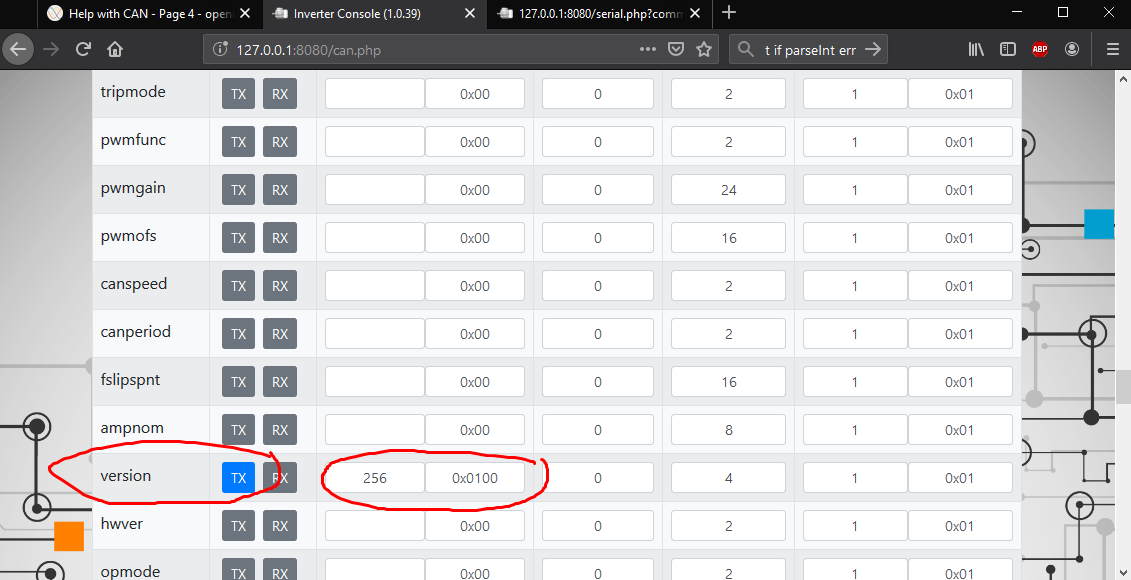The image size is (1131, 580).
Task: Click ampnom field showing 8
Action: 729,430
